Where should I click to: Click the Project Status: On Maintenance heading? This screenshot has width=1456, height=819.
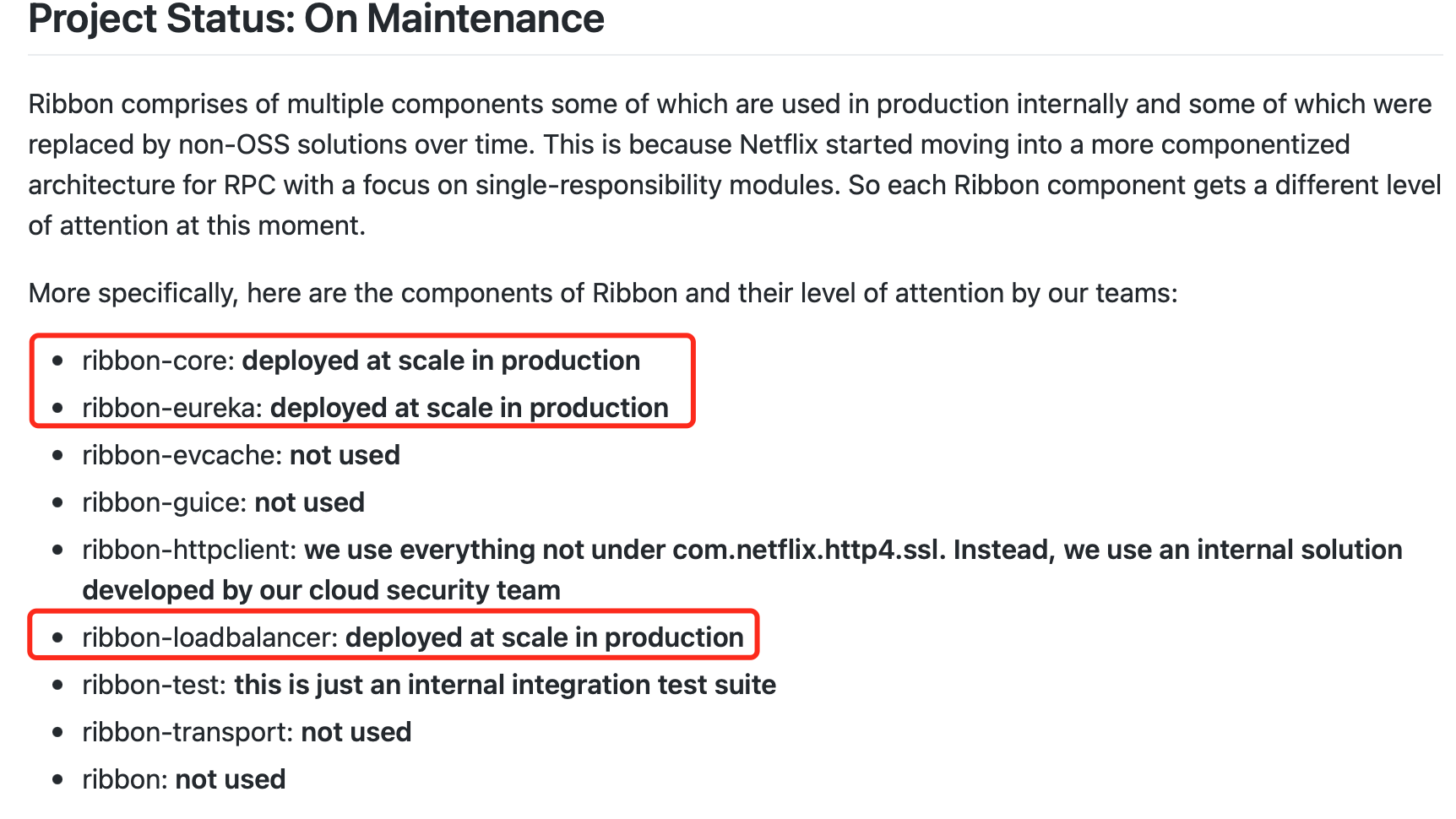click(x=316, y=19)
